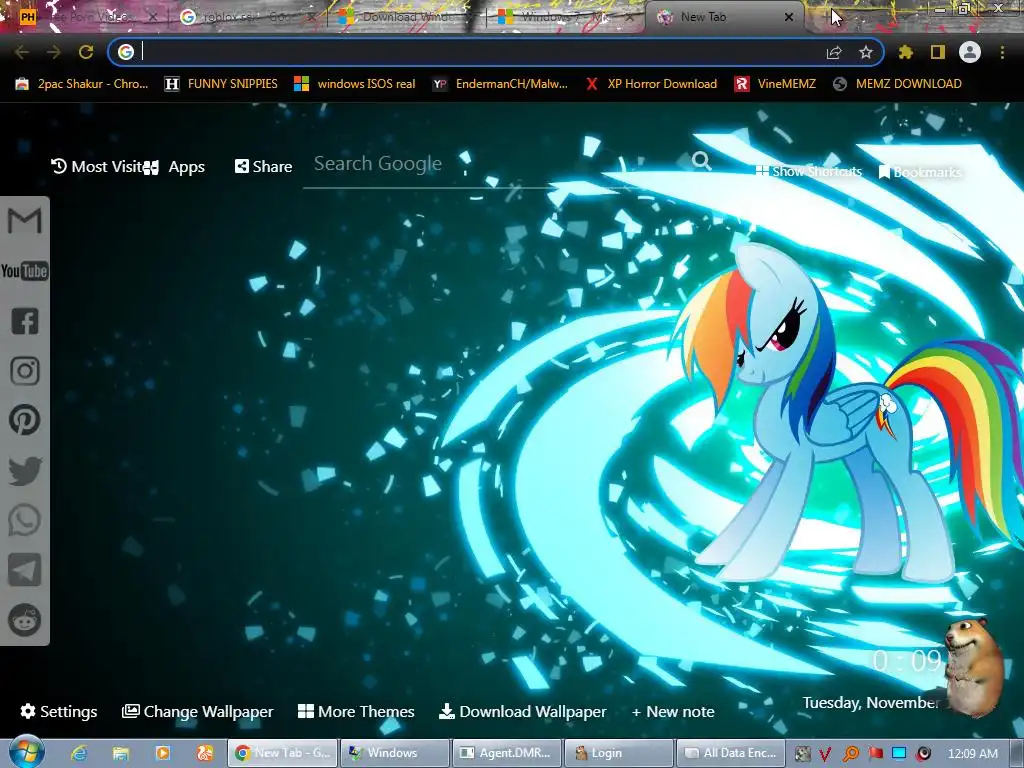Open the 2pac Shakur bookmark
Image resolution: width=1024 pixels, height=768 pixels.
click(x=82, y=84)
